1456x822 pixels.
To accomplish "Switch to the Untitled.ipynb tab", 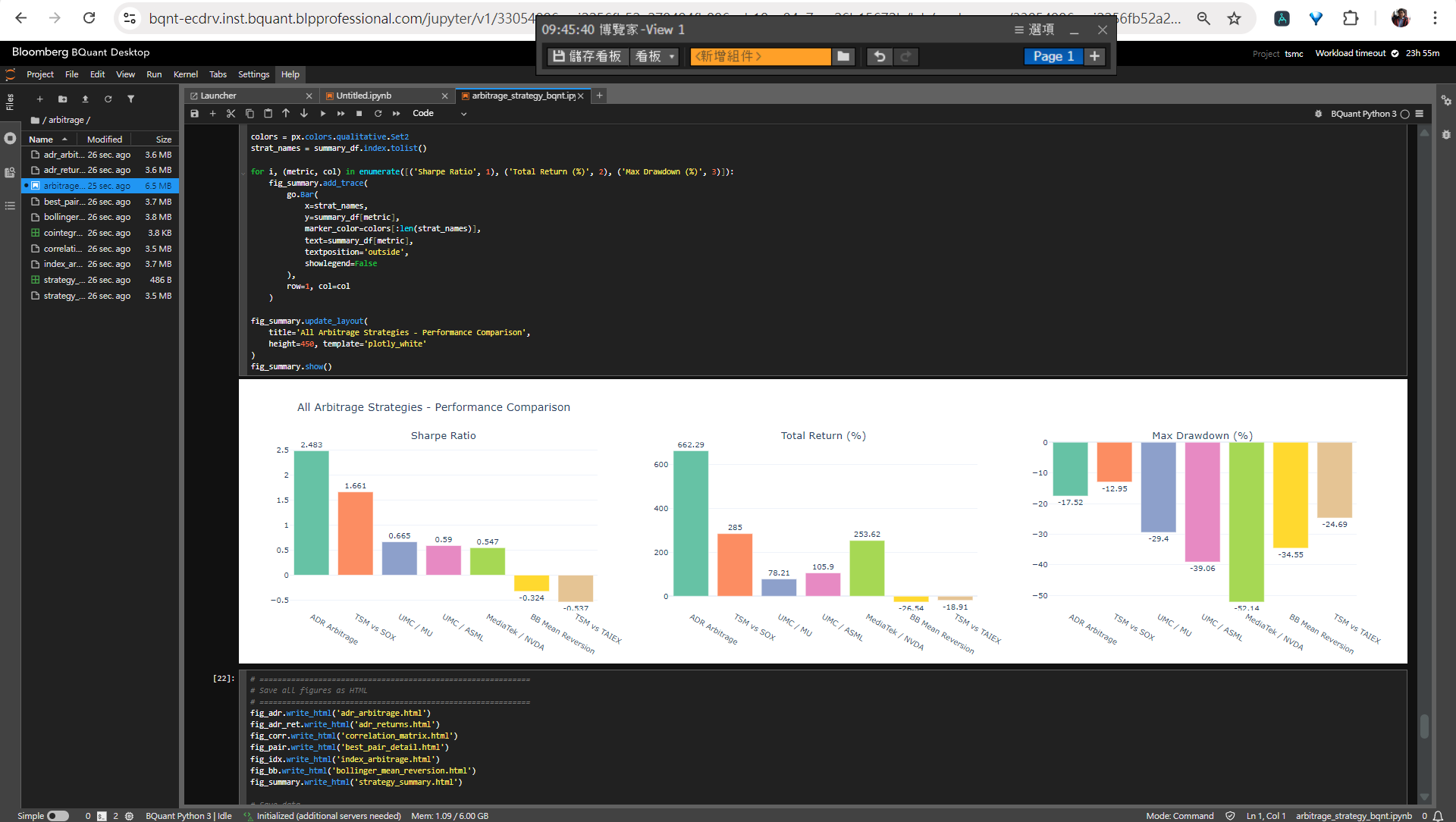I will tap(364, 96).
